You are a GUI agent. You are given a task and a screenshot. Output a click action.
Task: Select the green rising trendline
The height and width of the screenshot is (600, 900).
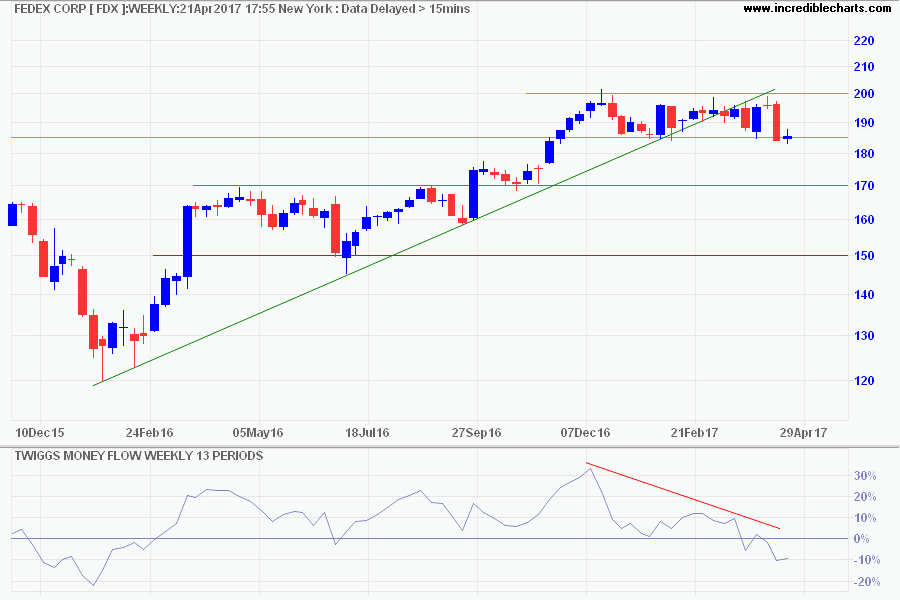click(434, 237)
